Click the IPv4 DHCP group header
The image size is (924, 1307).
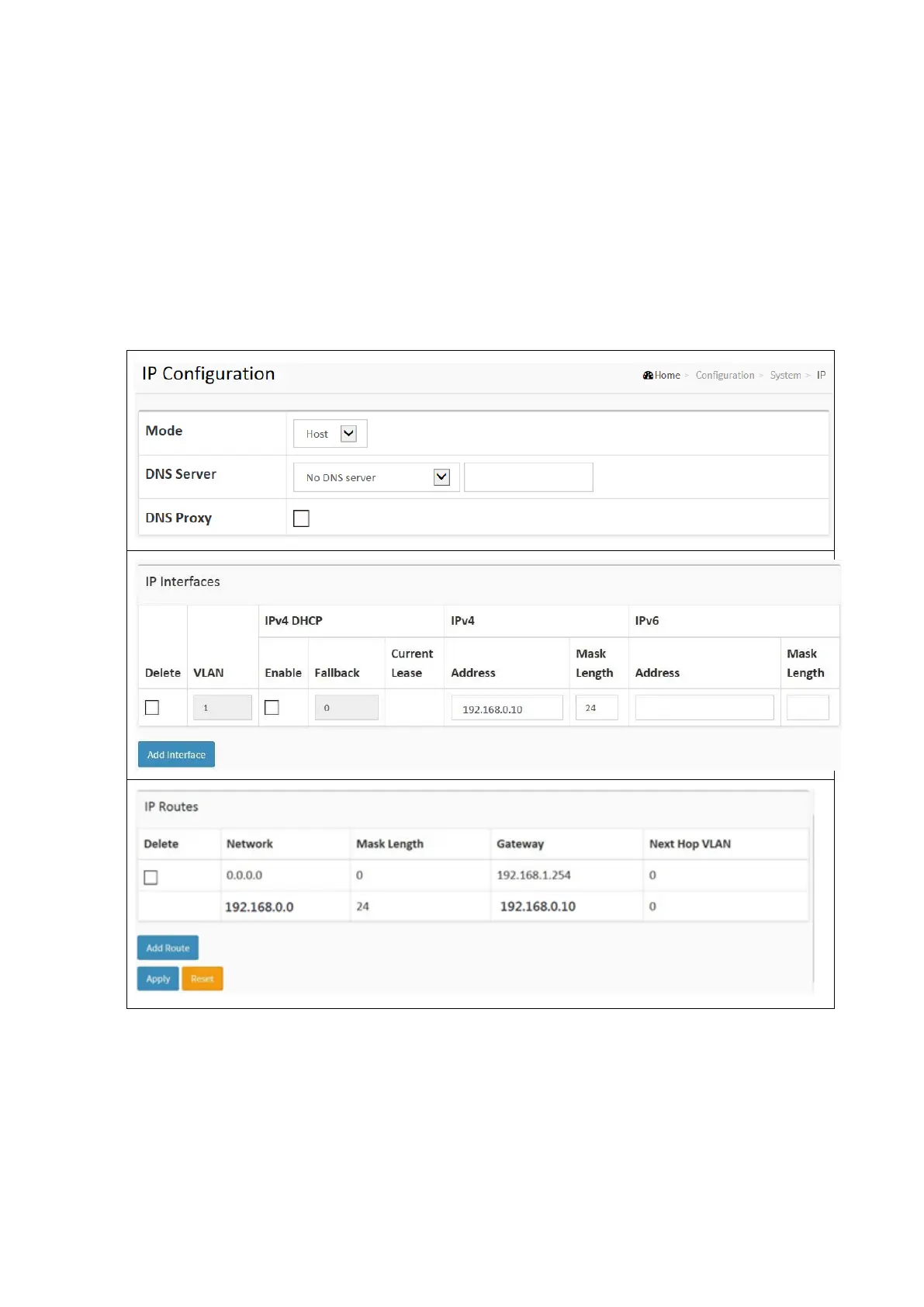pos(293,620)
